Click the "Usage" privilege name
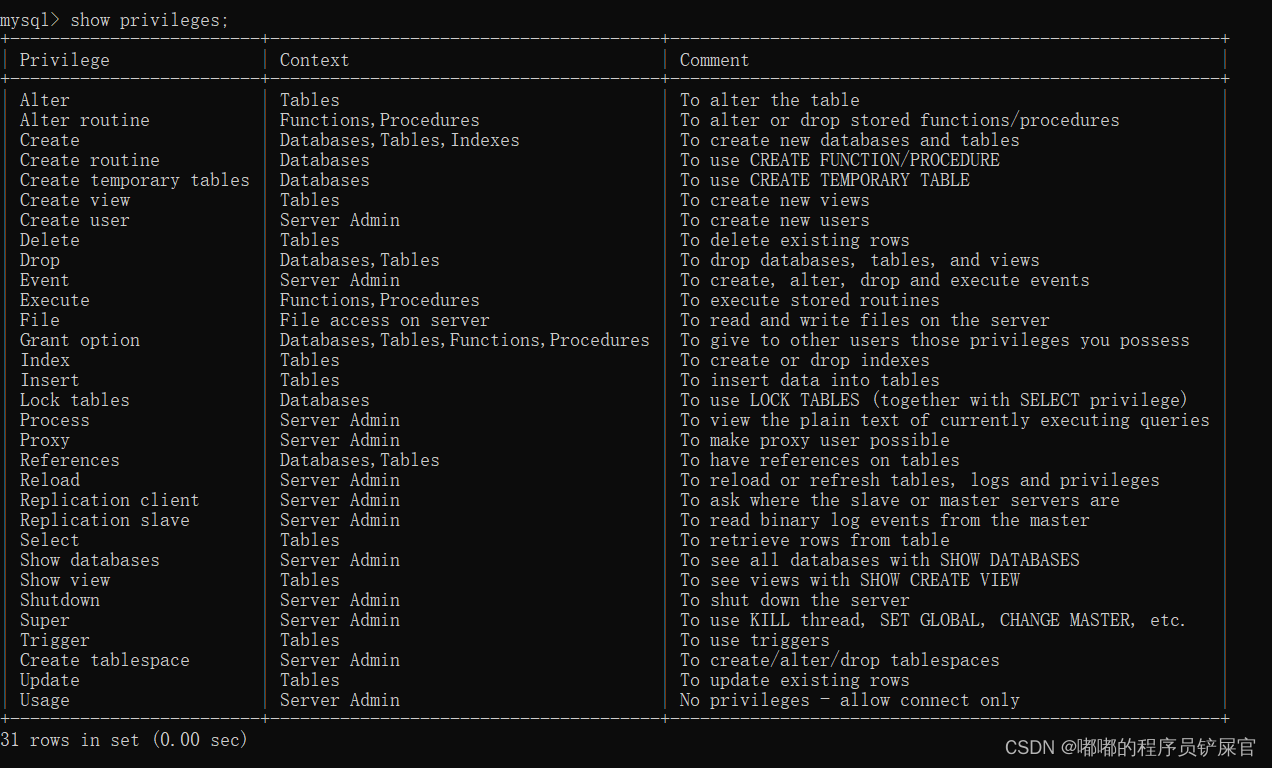Viewport: 1272px width, 768px height. pyautogui.click(x=45, y=700)
